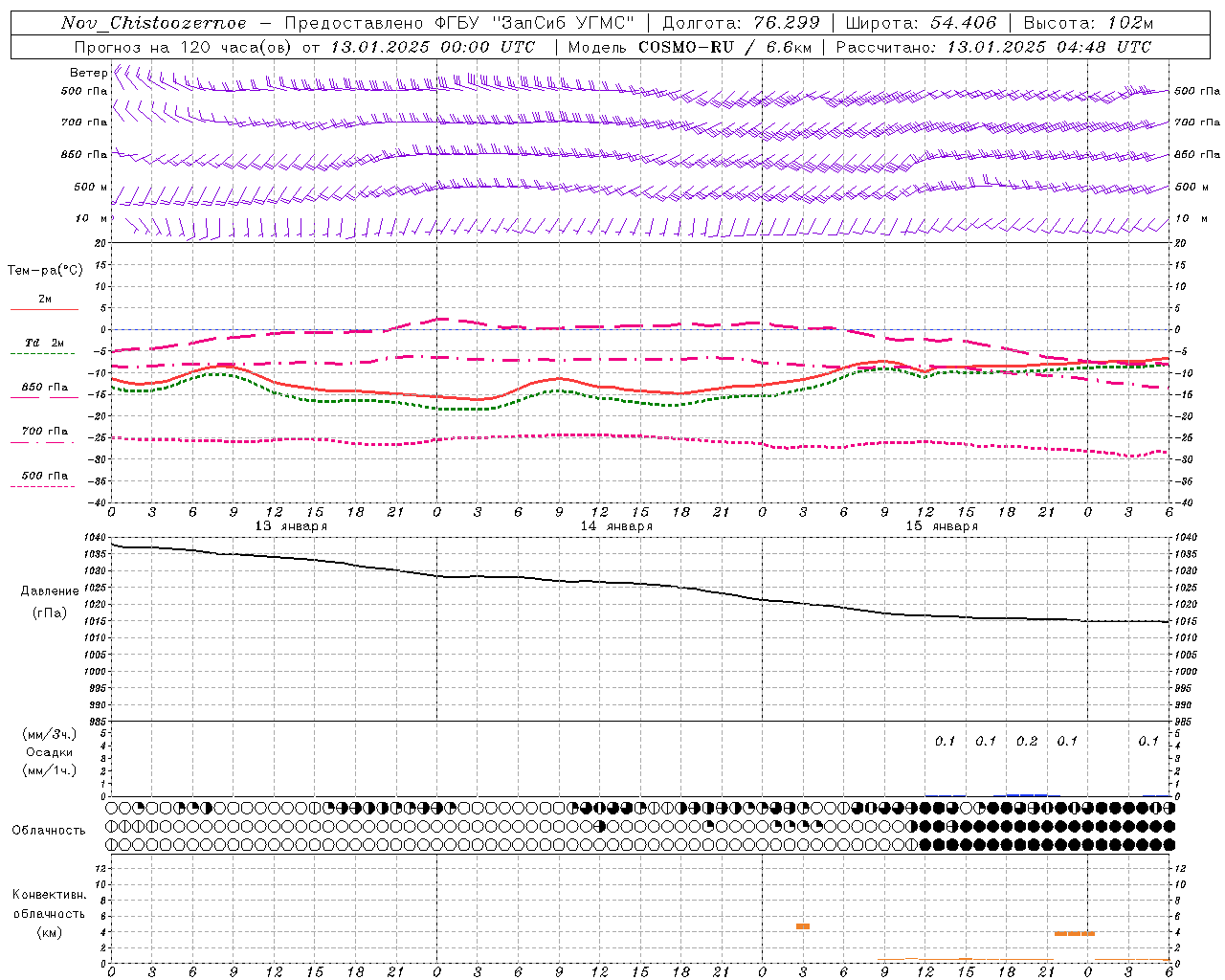
Task: Click the "10 м" wind level label on left
Action: click(91, 218)
